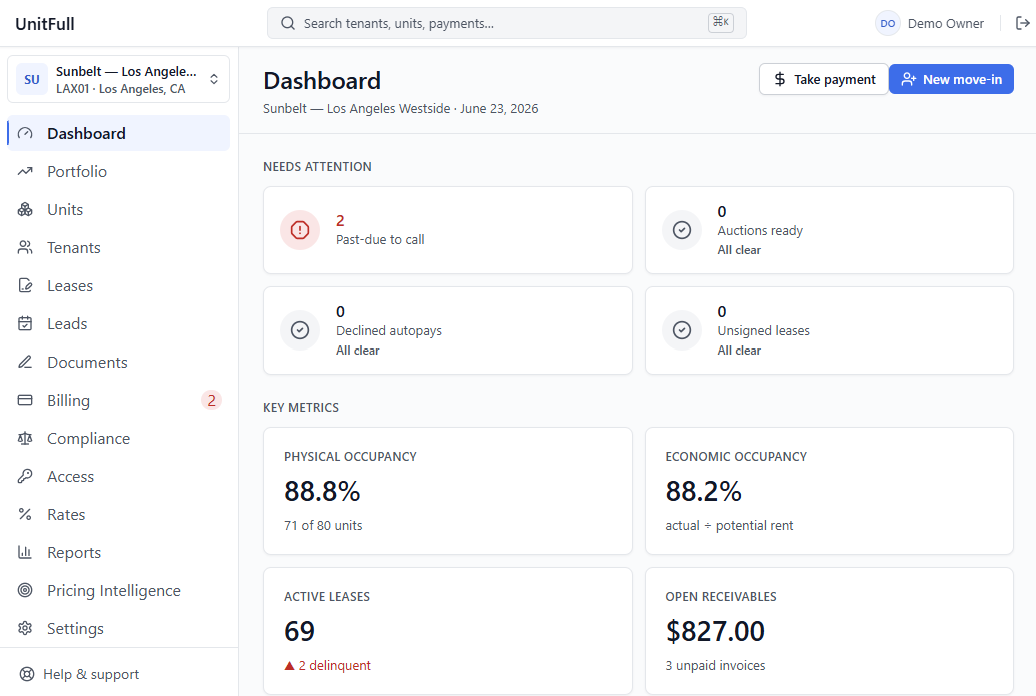Open the Past-due to call card
The height and width of the screenshot is (696, 1036).
(x=448, y=230)
